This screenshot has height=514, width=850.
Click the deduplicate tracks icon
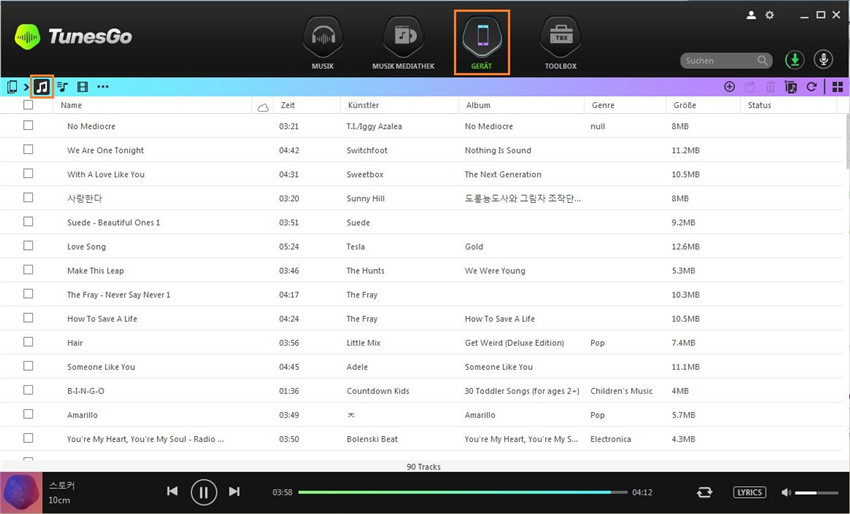pos(790,87)
